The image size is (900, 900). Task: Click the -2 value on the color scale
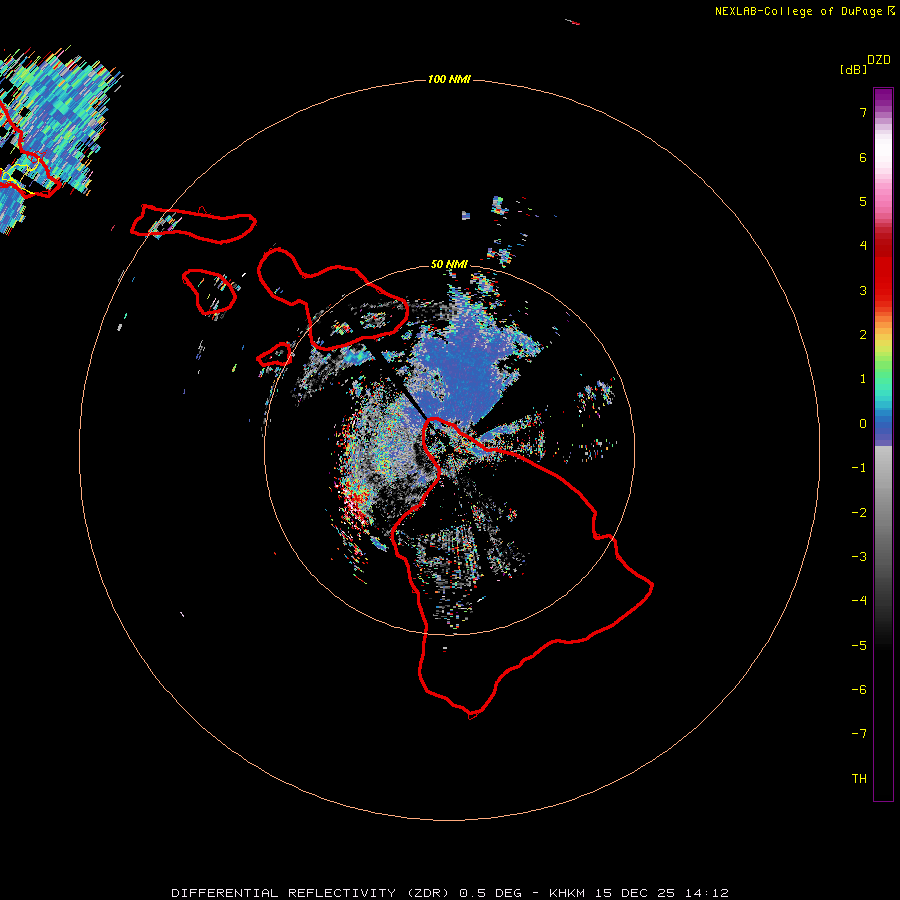[859, 512]
